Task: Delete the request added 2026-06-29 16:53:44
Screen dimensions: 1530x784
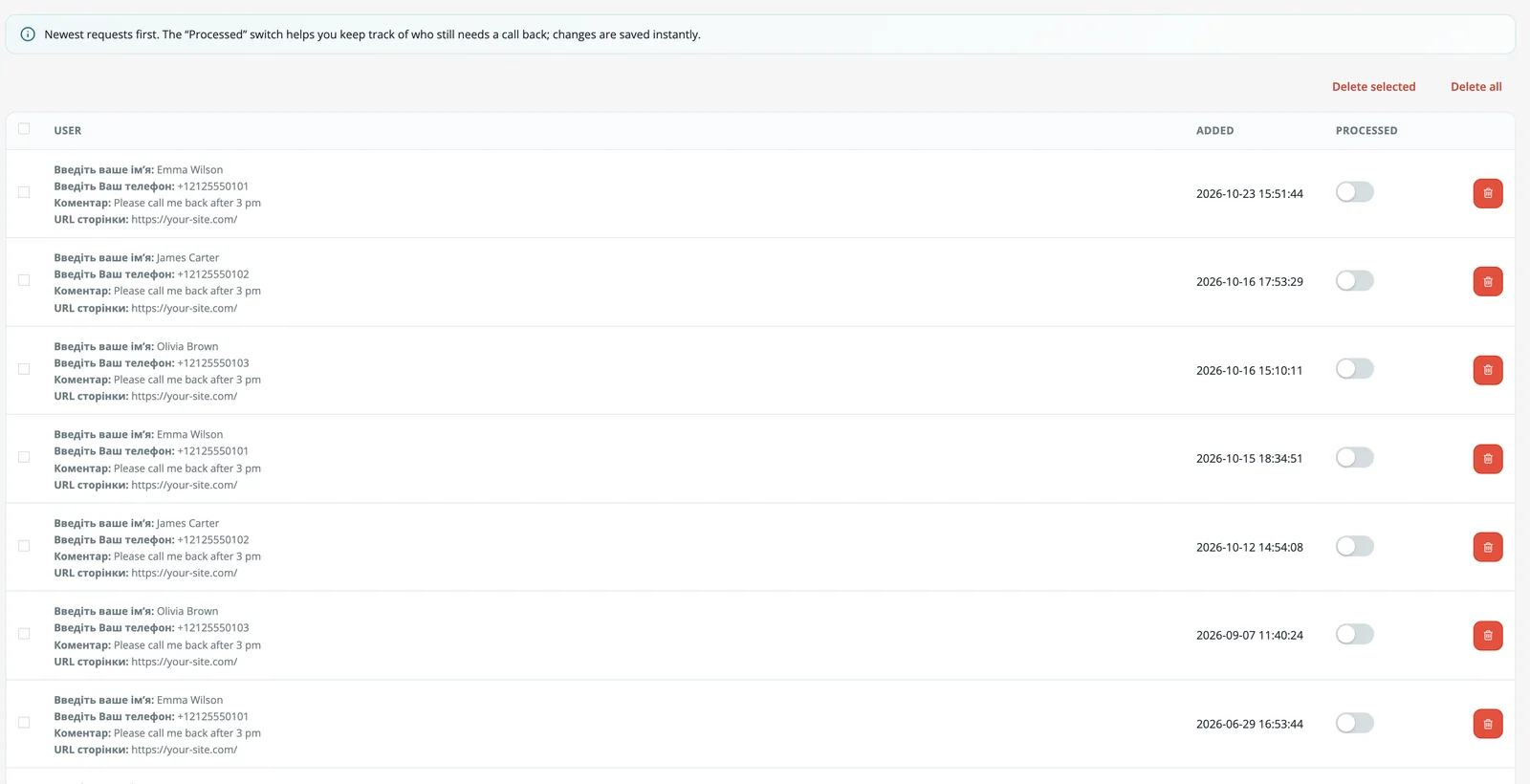Action: pos(1487,724)
